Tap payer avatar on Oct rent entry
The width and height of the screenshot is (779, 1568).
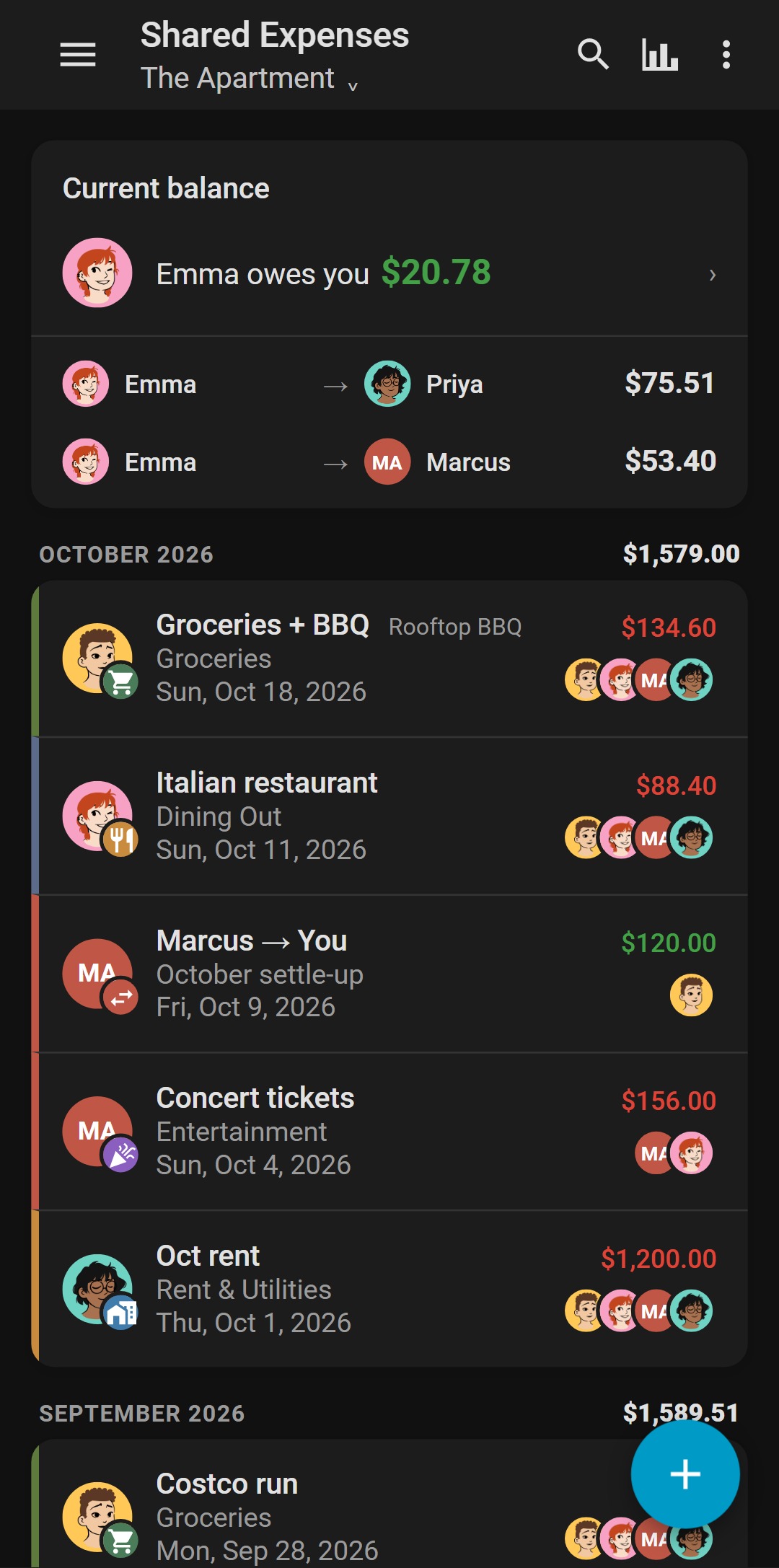[97, 1289]
